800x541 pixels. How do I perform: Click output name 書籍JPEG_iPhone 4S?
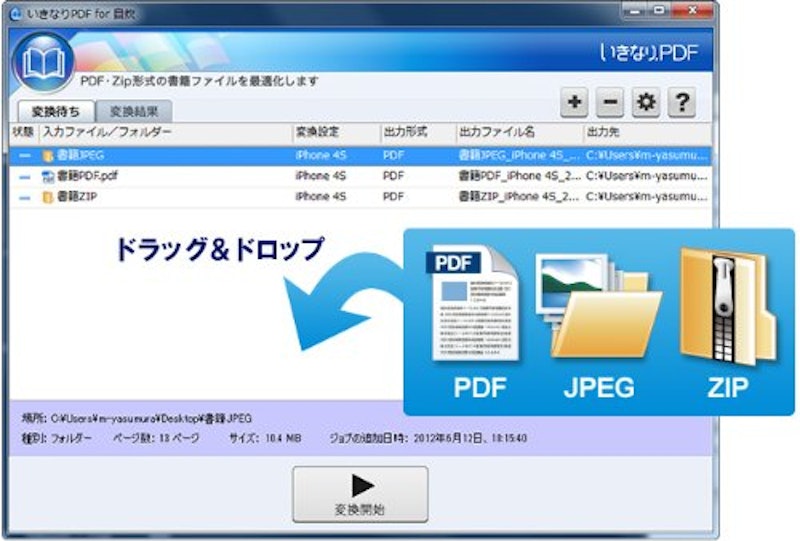(519, 155)
